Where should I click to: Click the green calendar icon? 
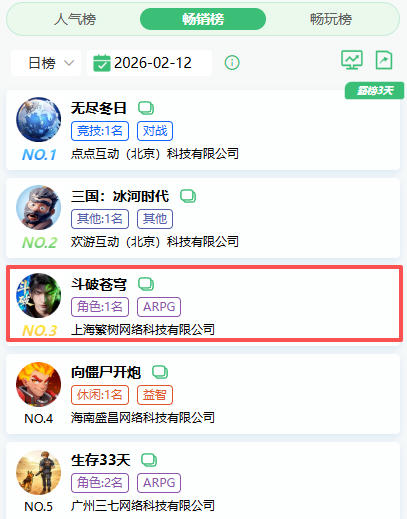[x=102, y=63]
